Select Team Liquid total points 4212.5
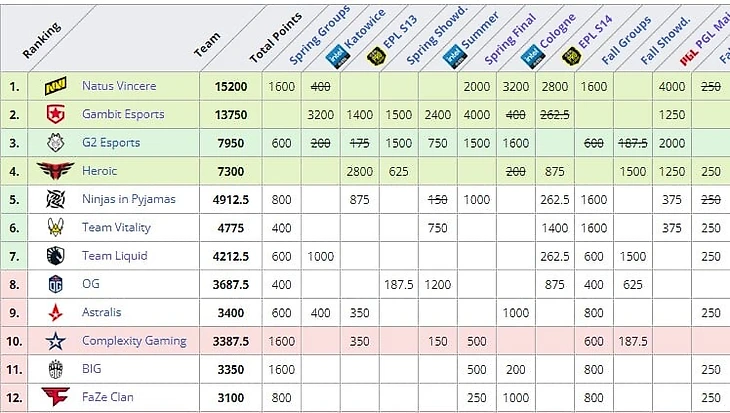This screenshot has width=730, height=413. pos(231,257)
